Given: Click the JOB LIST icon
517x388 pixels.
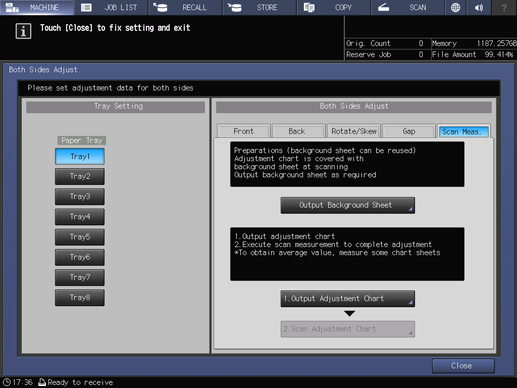Looking at the screenshot, I should coord(86,7).
